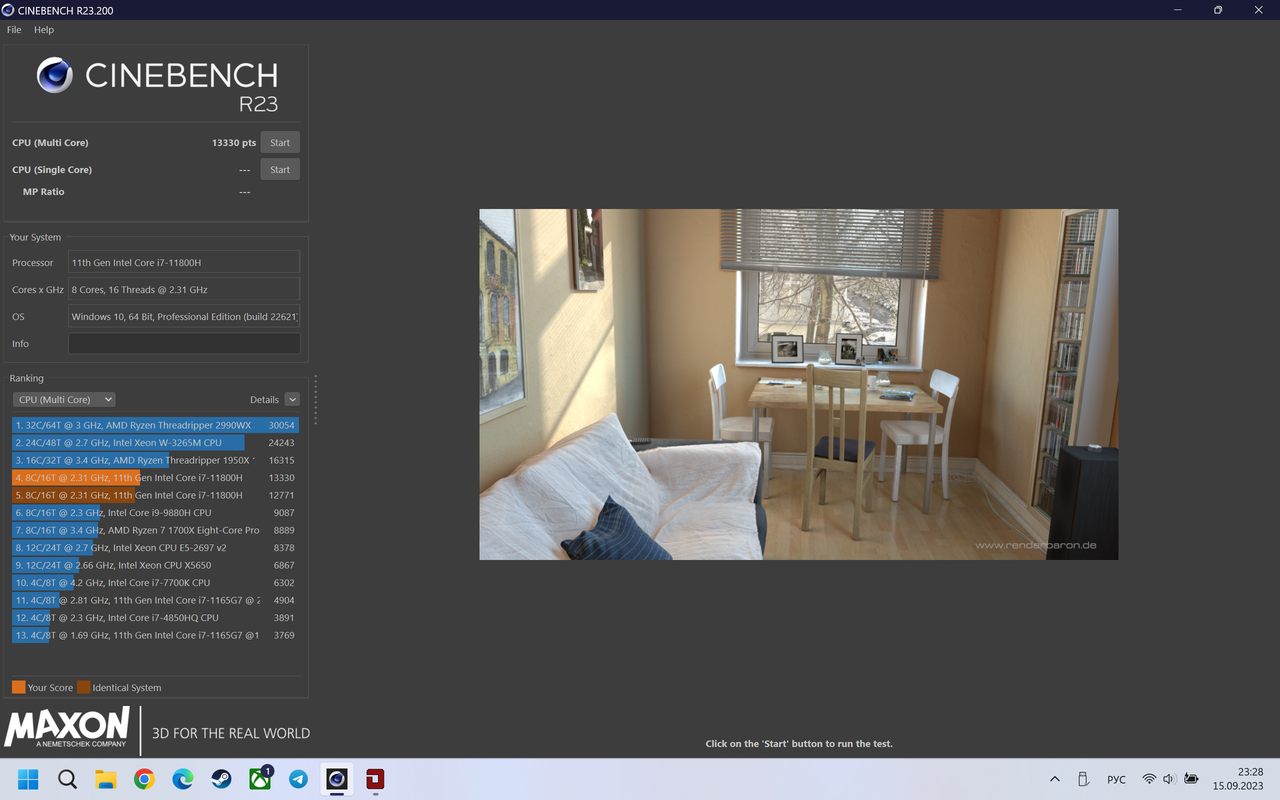Open the dark red app in taskbar
This screenshot has height=800, width=1280.
[375, 779]
